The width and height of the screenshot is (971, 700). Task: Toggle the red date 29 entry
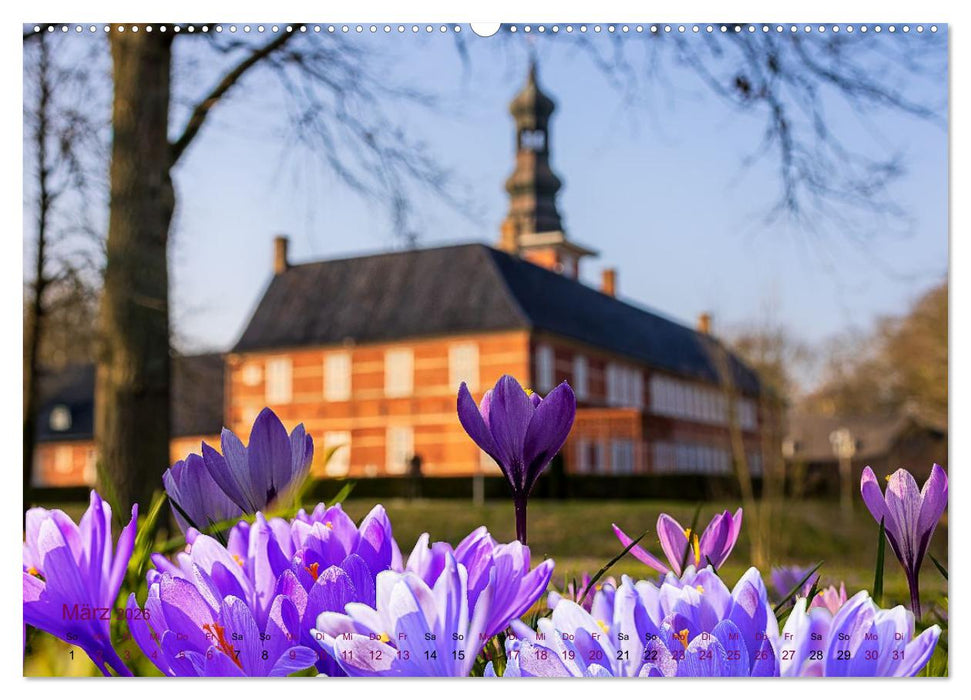click(x=842, y=655)
